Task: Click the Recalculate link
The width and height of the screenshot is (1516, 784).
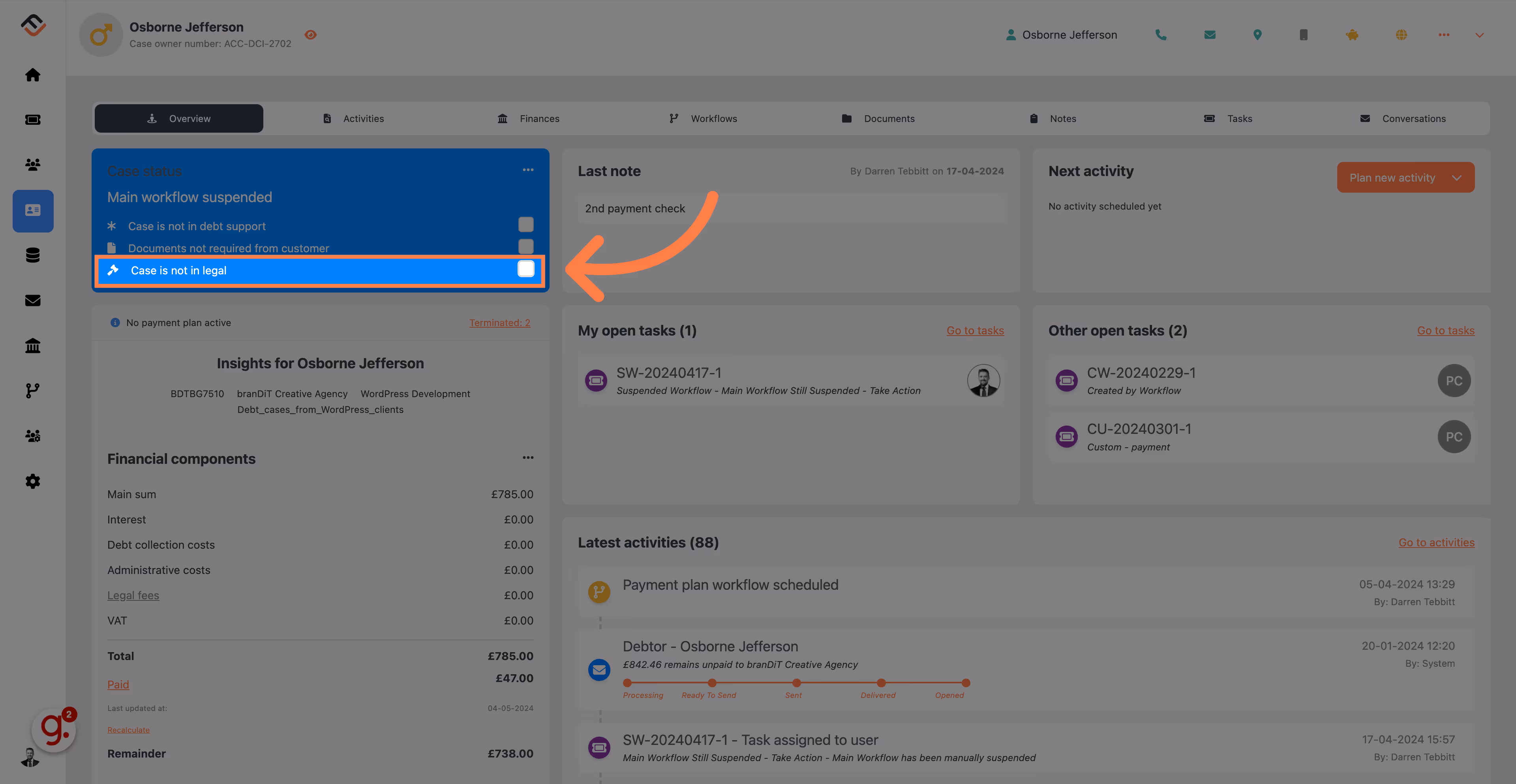Action: pyautogui.click(x=128, y=730)
